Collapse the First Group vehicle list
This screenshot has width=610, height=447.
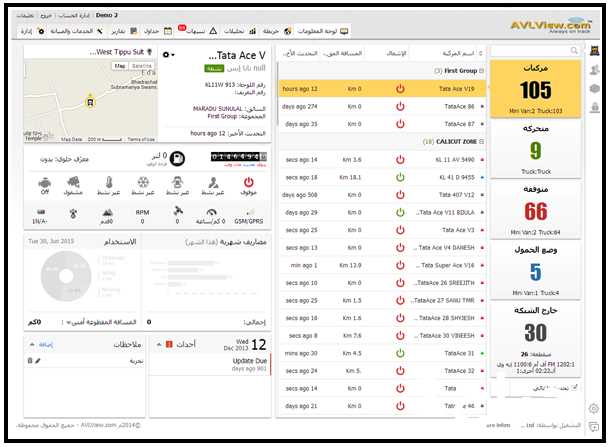click(x=481, y=71)
